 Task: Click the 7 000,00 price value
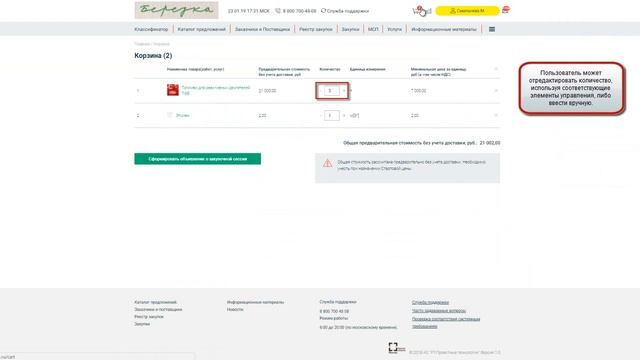419,91
